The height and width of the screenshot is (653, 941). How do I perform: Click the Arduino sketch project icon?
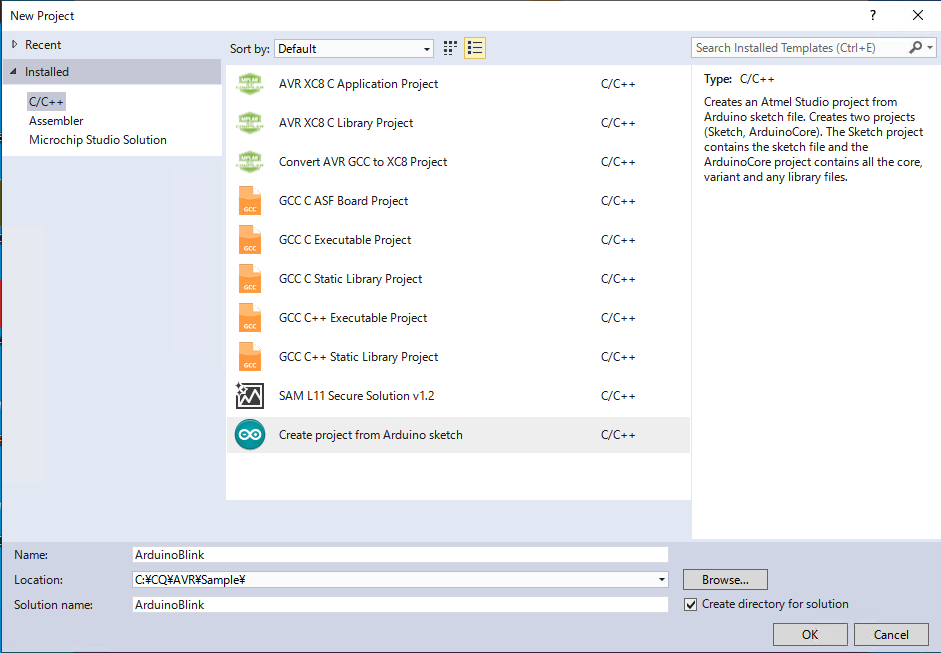(x=249, y=435)
